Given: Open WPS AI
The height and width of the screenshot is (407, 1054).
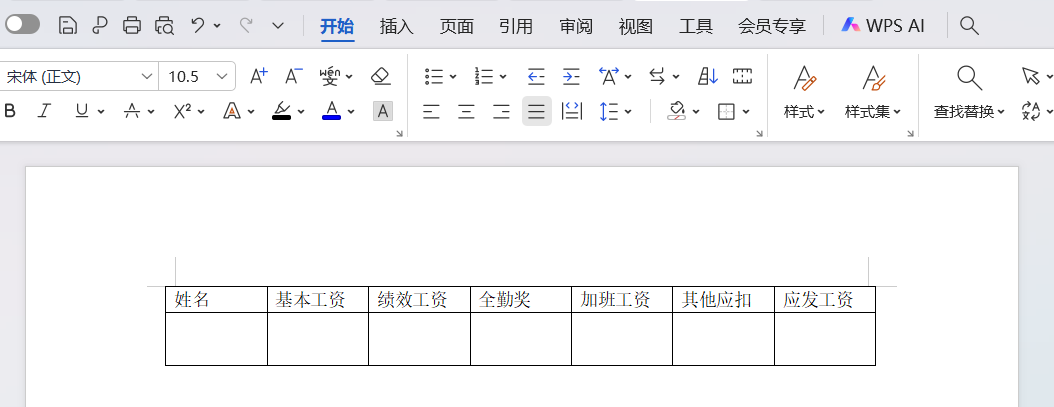Looking at the screenshot, I should click(883, 26).
